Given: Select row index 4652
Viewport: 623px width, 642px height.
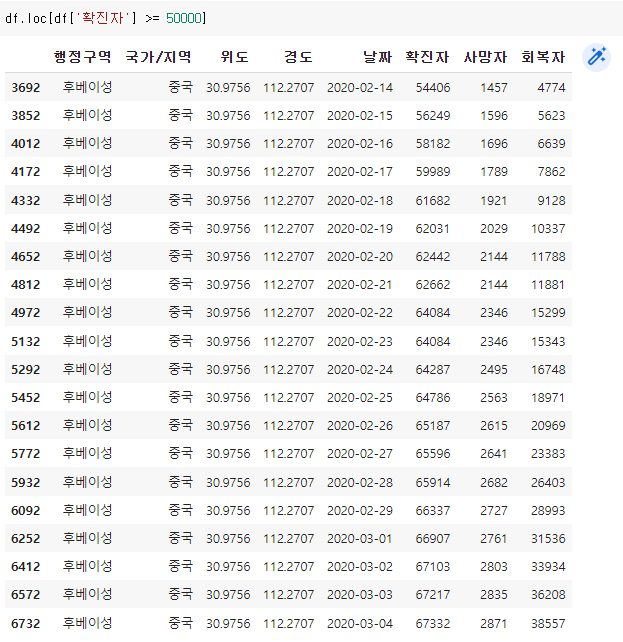Looking at the screenshot, I should 26,257.
